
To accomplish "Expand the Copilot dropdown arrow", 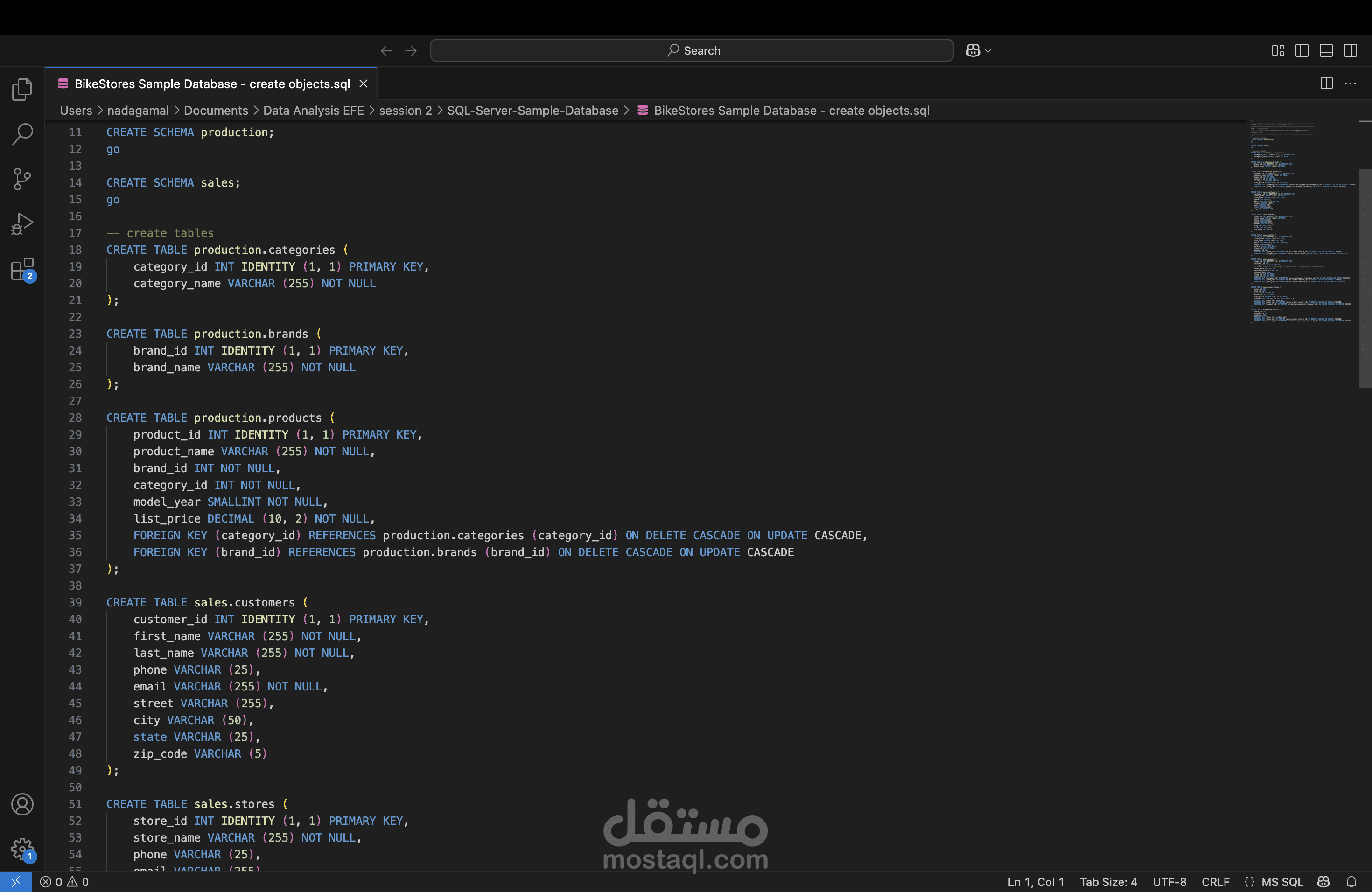I will coord(988,51).
